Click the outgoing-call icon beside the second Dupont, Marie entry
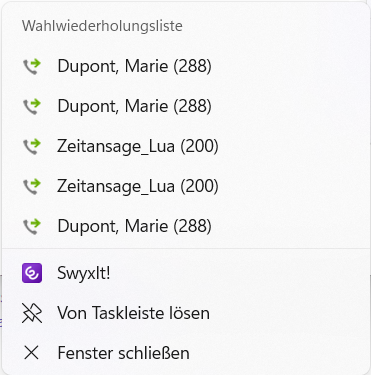 point(32,106)
